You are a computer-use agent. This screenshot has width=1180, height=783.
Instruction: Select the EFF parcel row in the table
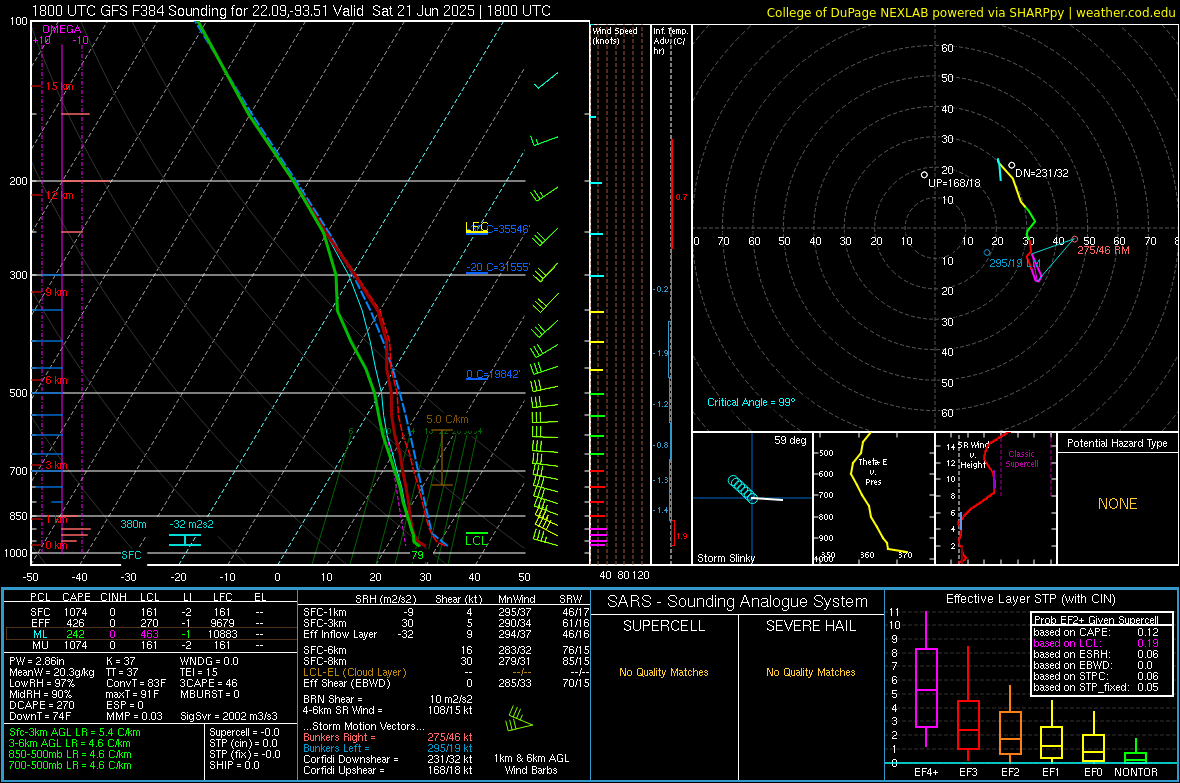[148, 623]
